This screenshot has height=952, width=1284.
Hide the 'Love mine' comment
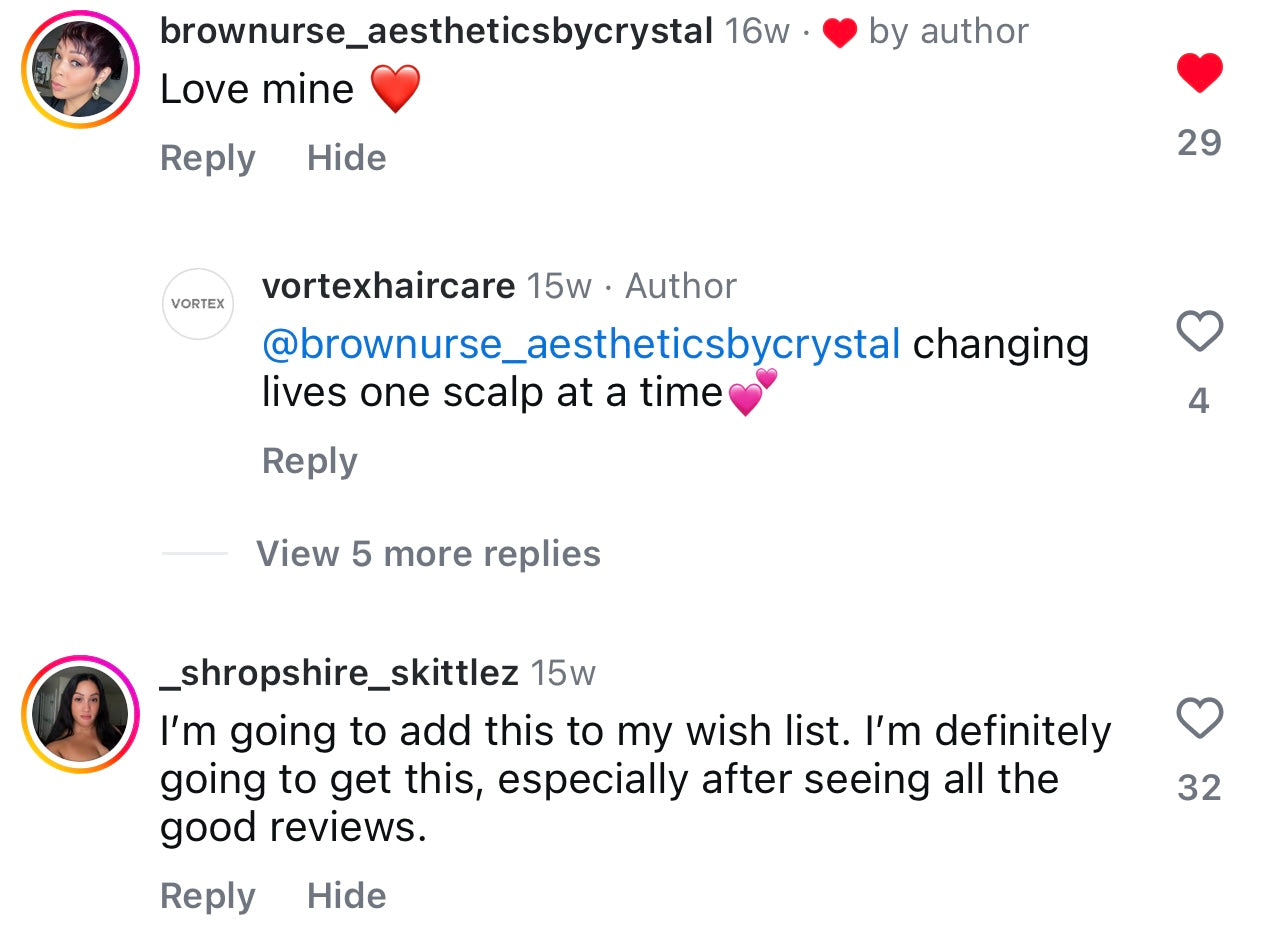[x=346, y=158]
